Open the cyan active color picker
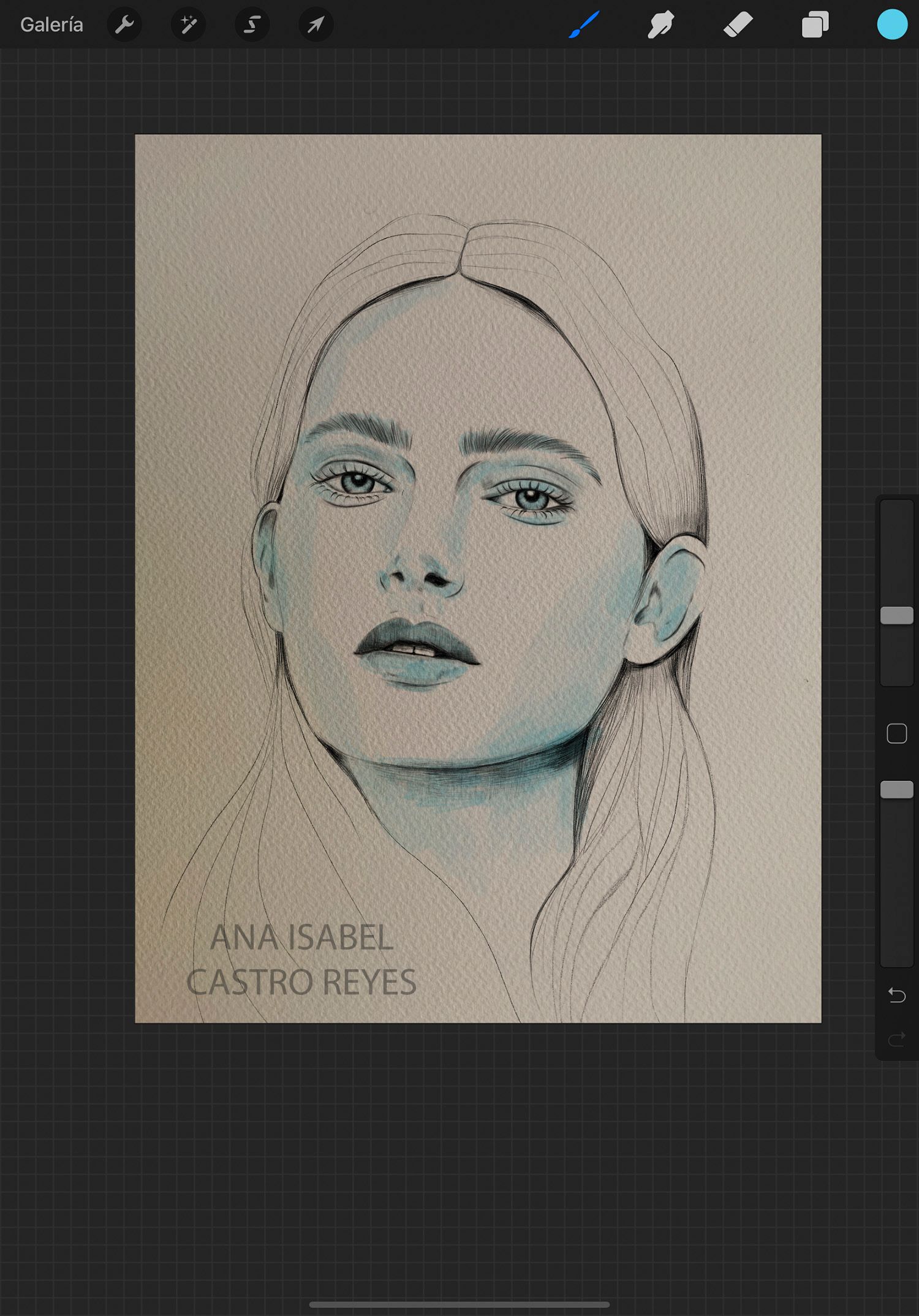Screen dimensions: 919x1316 [892, 25]
